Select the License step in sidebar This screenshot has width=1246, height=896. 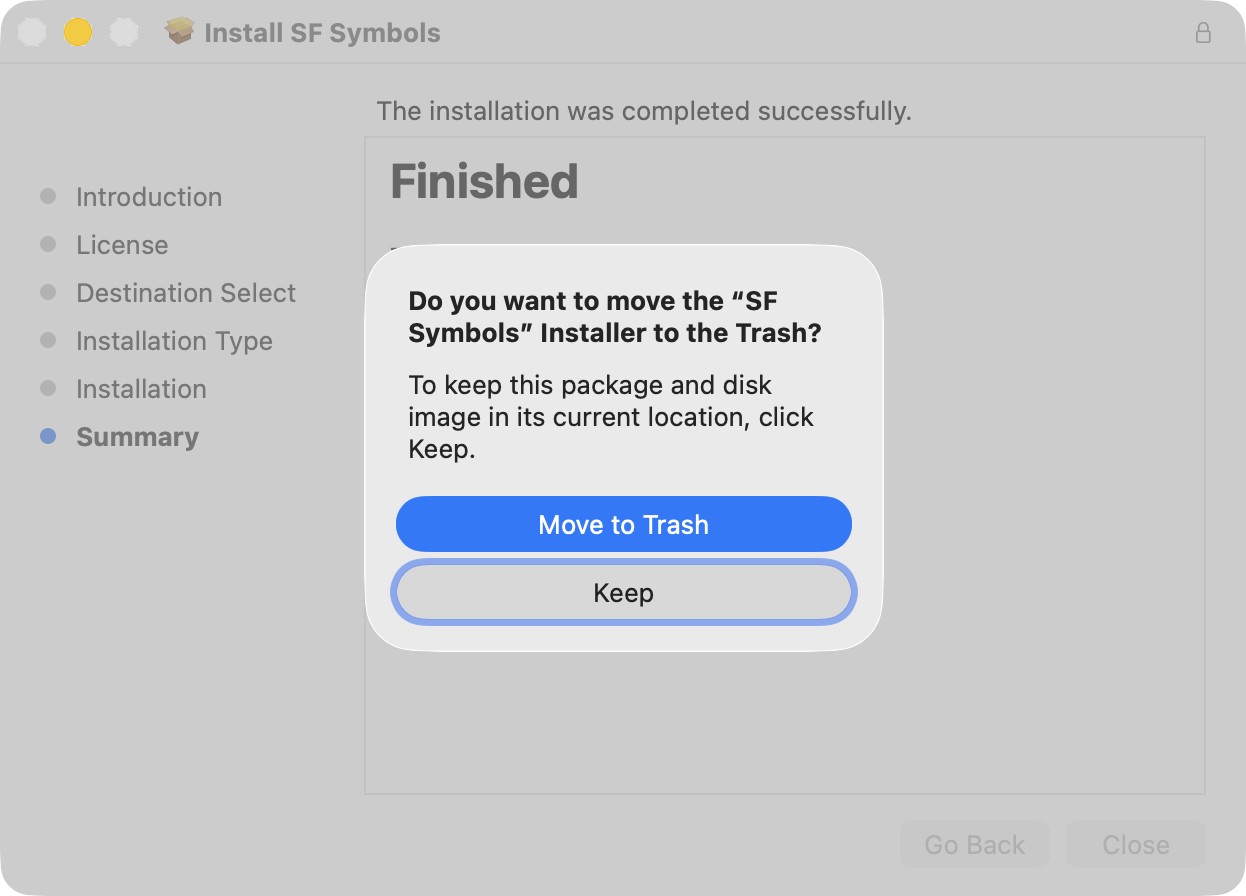[122, 245]
